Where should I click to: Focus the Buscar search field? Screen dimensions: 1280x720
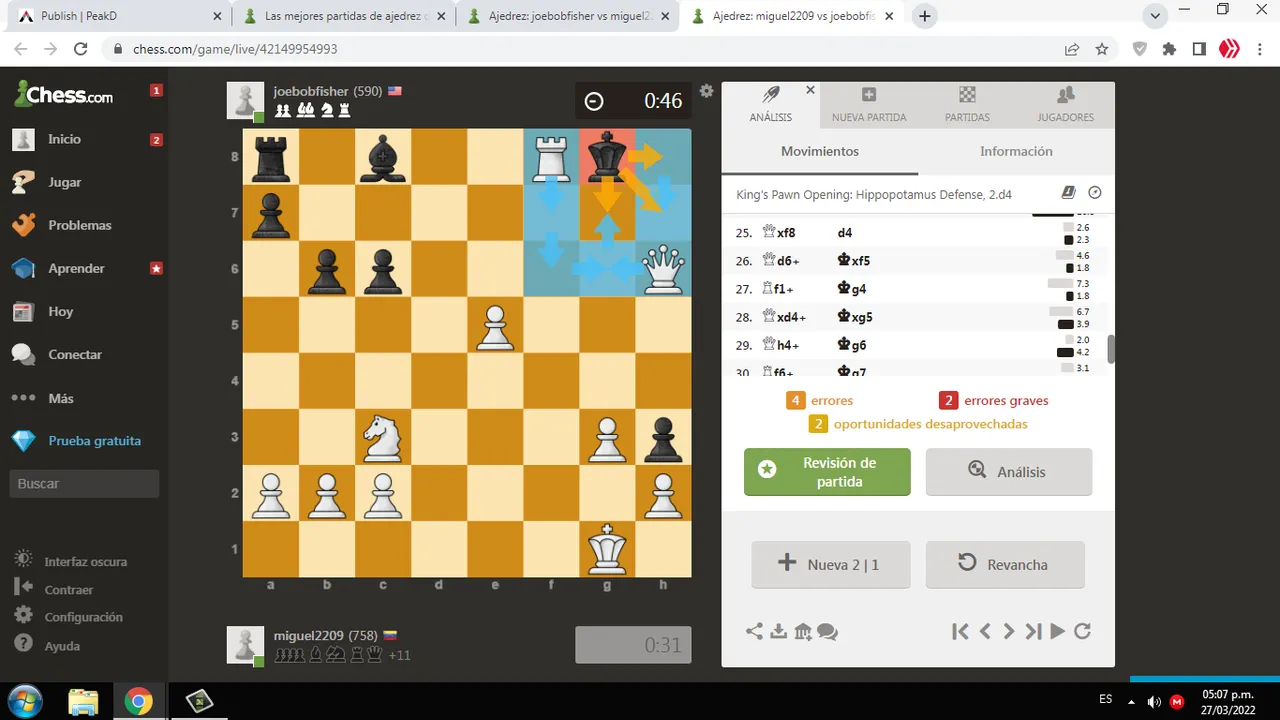click(85, 483)
